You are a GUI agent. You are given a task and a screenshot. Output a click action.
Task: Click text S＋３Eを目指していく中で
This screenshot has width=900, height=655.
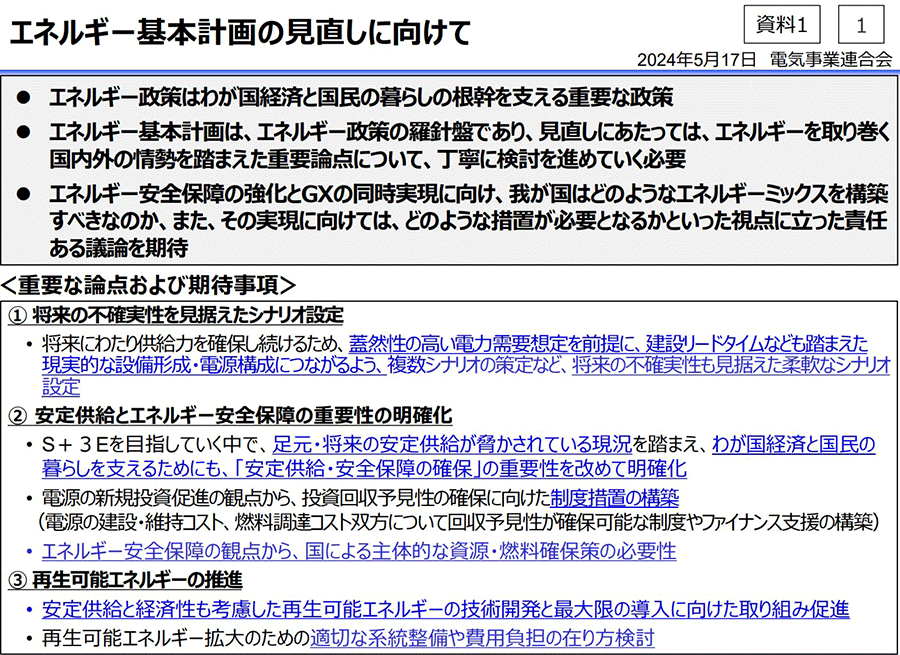152,444
